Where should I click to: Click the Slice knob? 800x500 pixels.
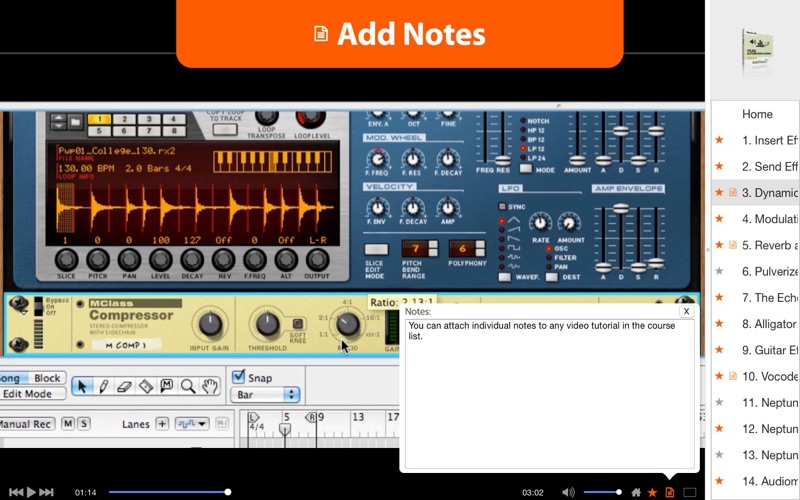pos(66,260)
